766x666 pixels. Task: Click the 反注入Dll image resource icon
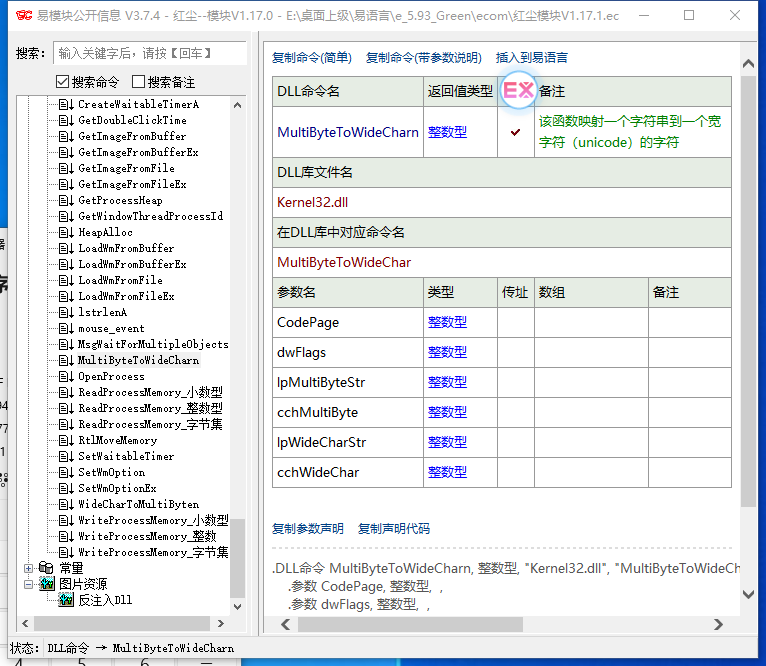tap(66, 600)
